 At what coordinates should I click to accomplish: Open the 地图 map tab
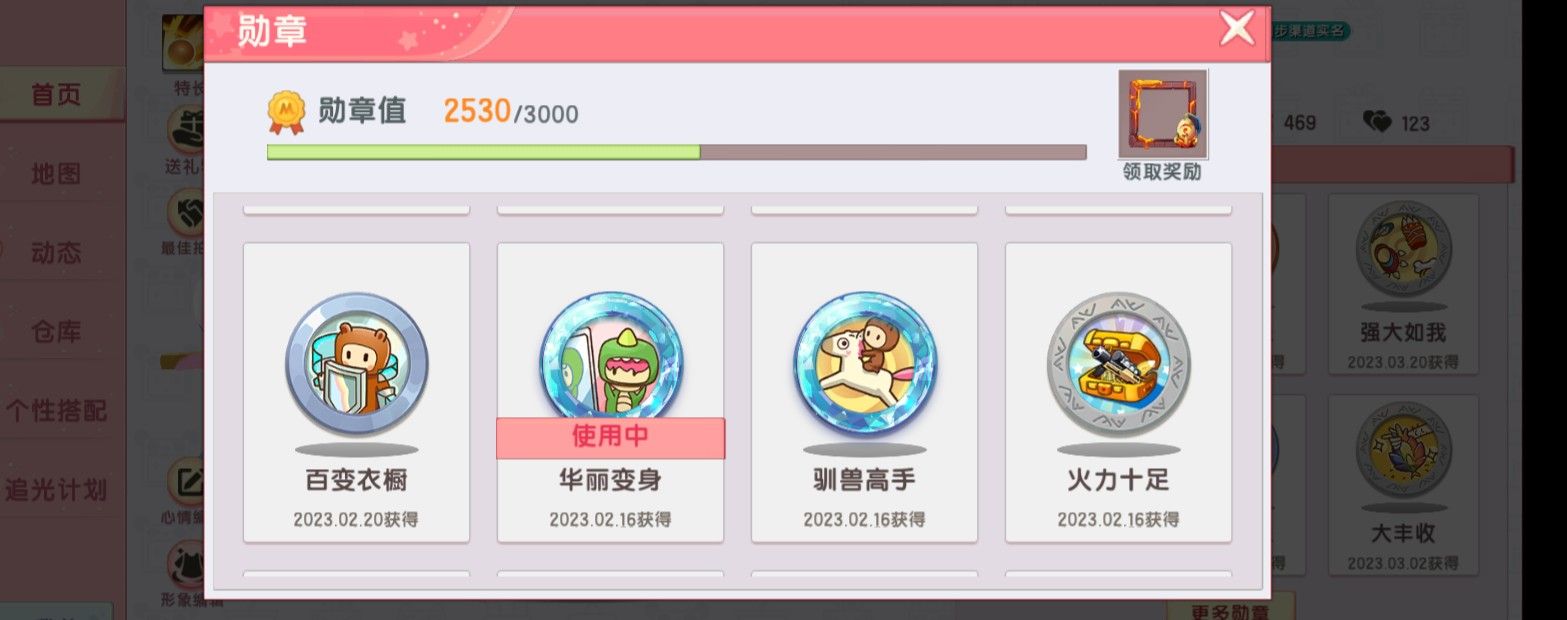click(55, 174)
